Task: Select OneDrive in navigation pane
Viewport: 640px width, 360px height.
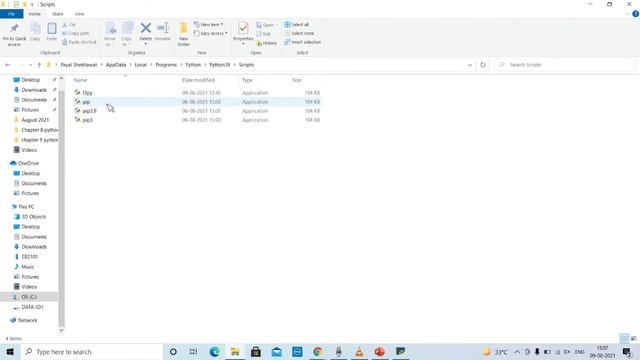Action: tap(28, 163)
